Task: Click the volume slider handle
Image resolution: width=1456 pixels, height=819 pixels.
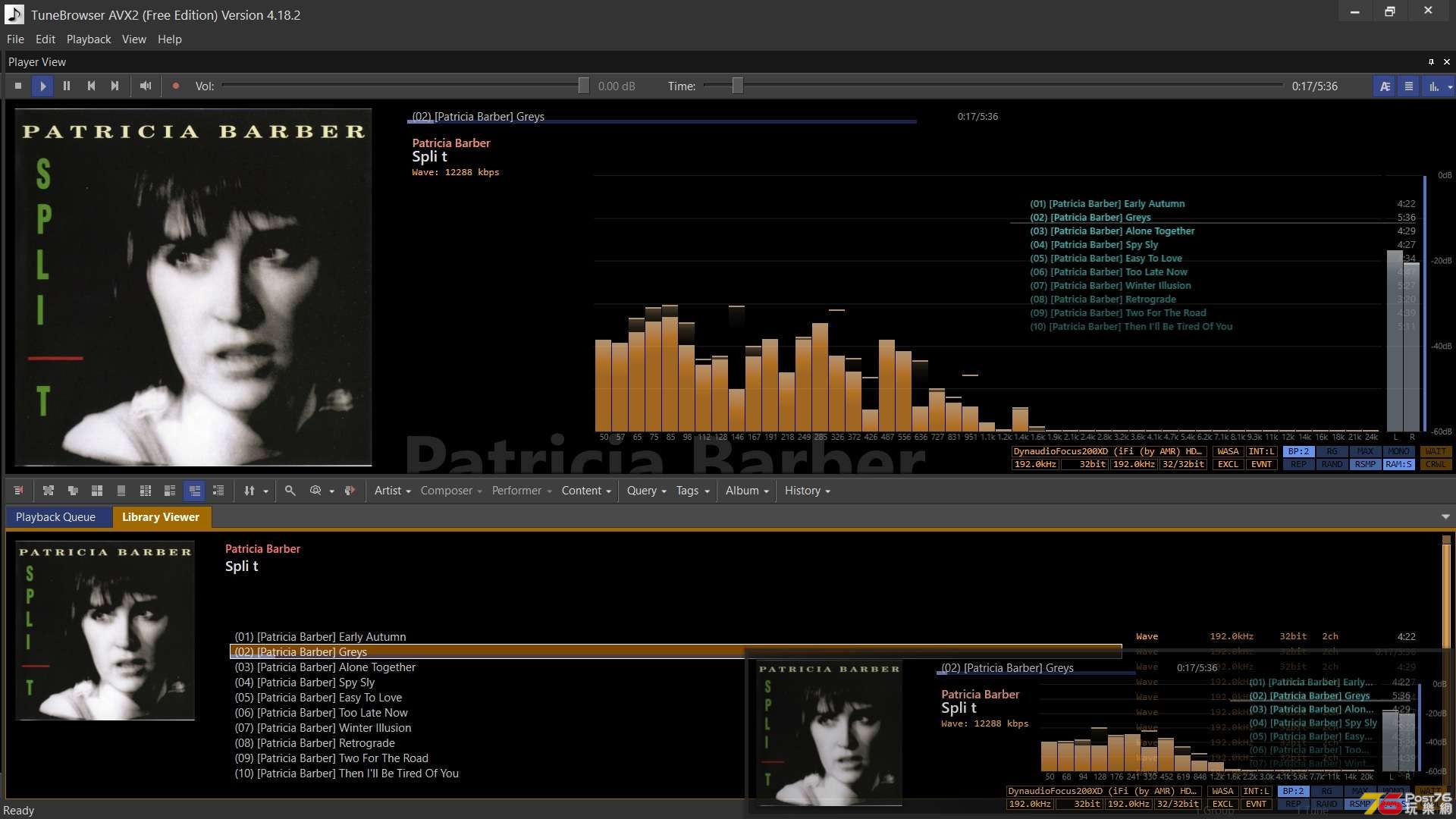Action: point(583,86)
